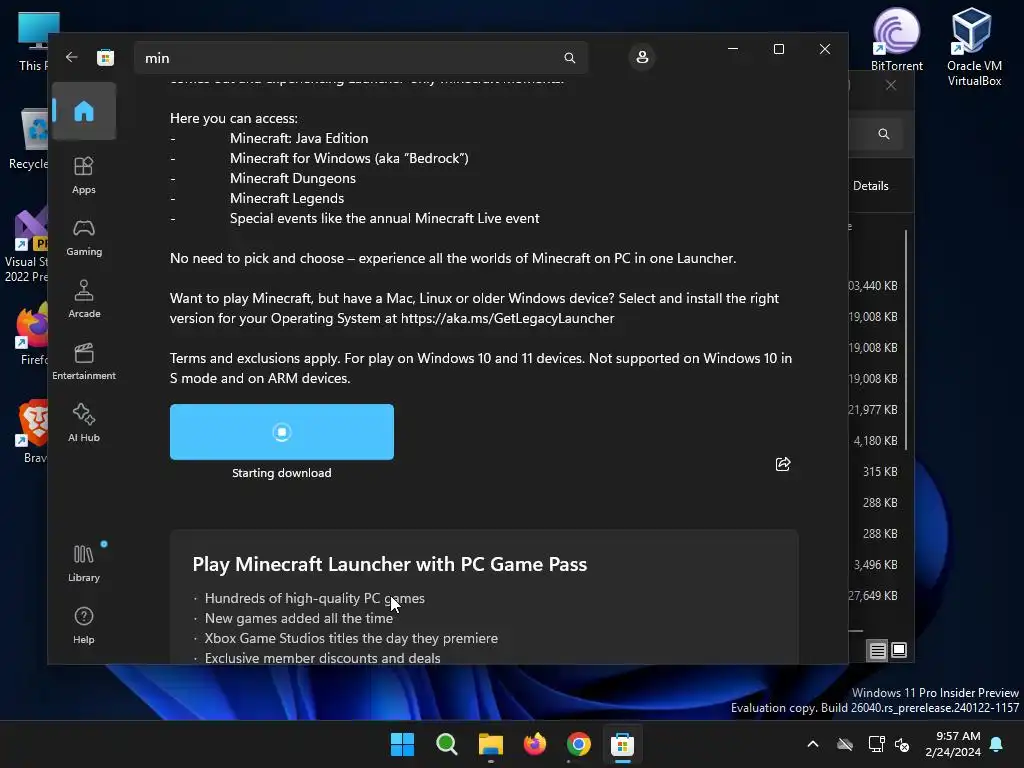The height and width of the screenshot is (768, 1024).
Task: Click the text 'Minecraft: Java Edition'
Action: (299, 138)
